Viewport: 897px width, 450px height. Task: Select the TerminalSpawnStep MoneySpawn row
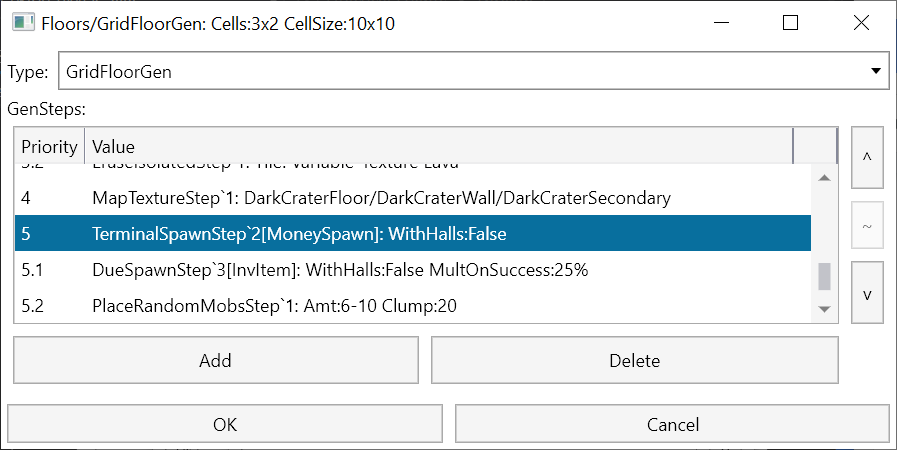click(x=413, y=233)
